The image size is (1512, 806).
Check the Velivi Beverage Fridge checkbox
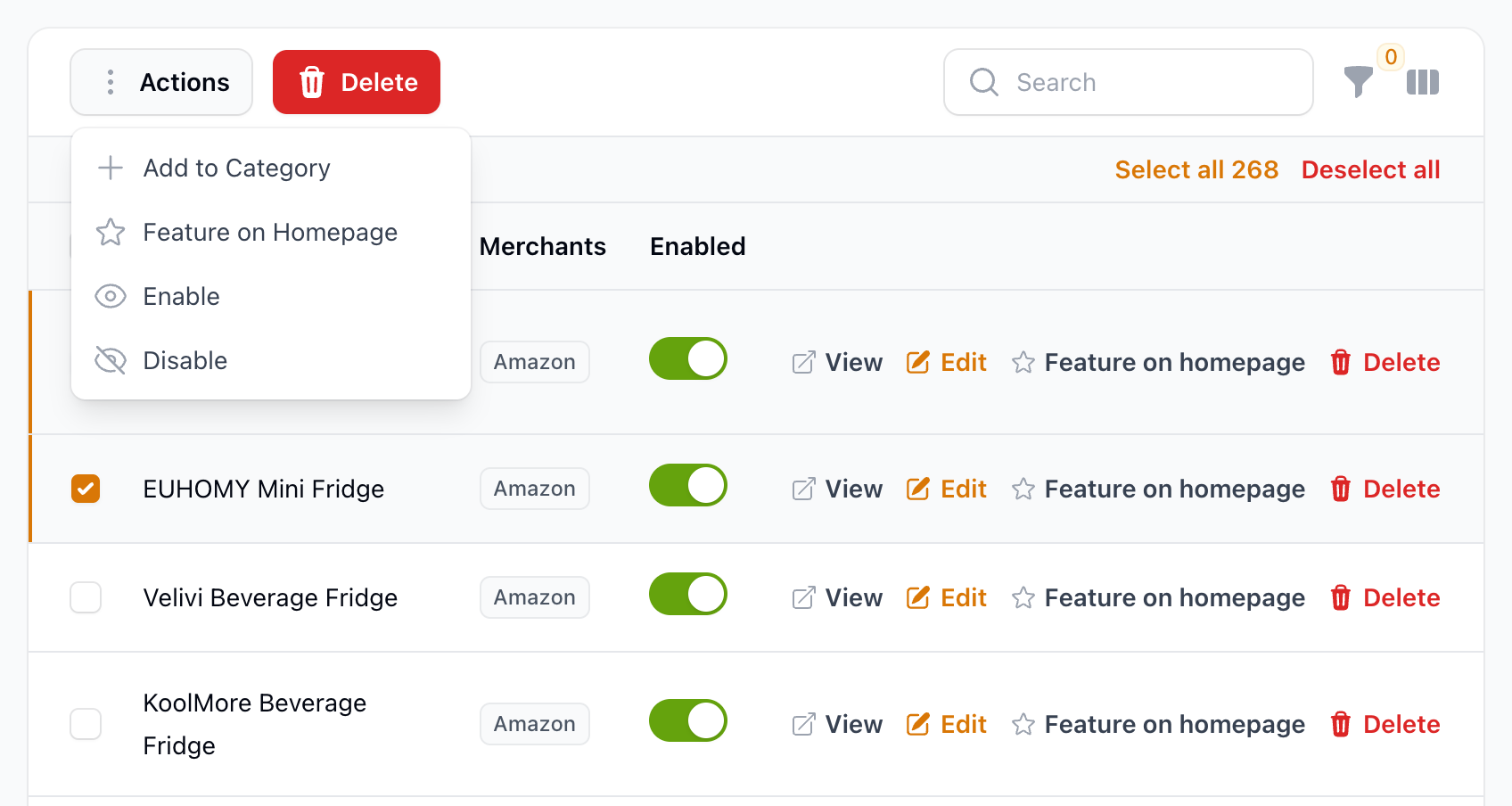(86, 597)
